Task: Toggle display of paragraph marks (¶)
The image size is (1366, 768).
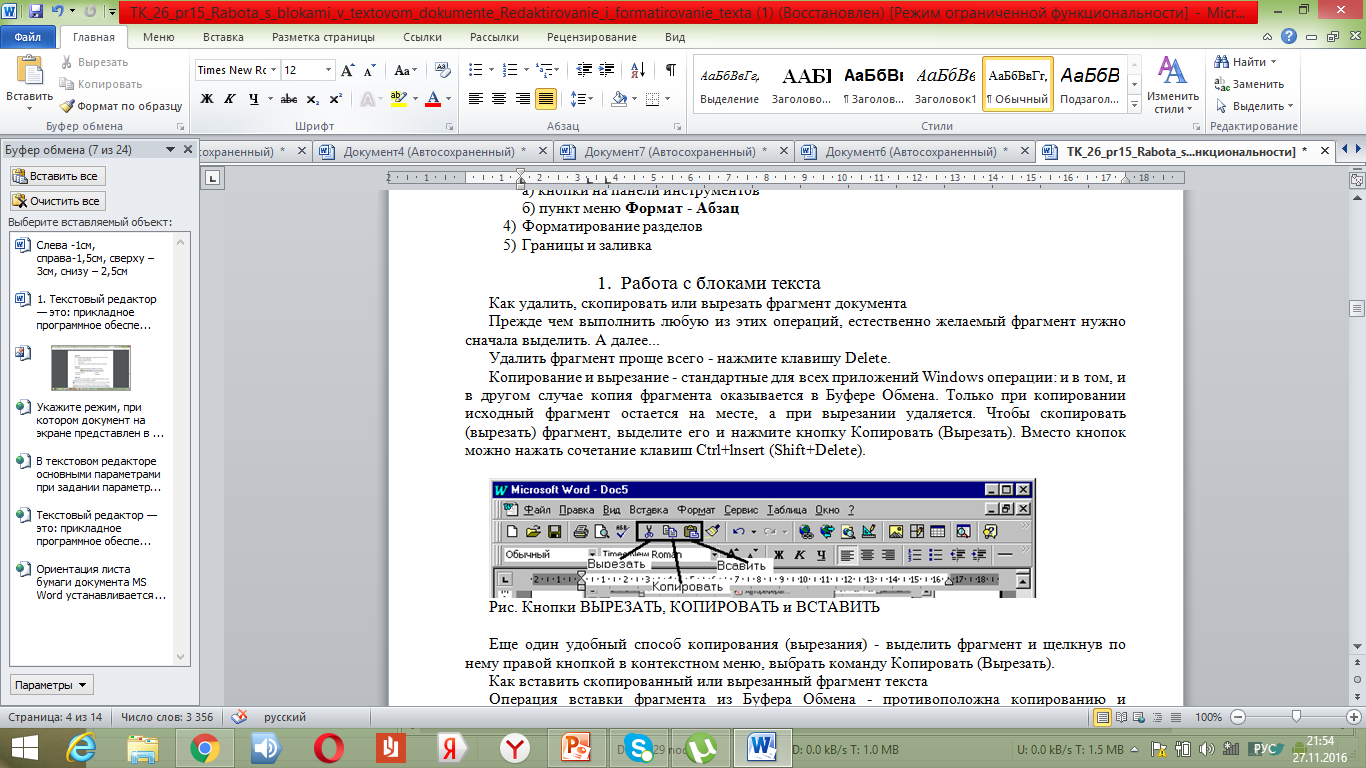Action: pyautogui.click(x=670, y=70)
